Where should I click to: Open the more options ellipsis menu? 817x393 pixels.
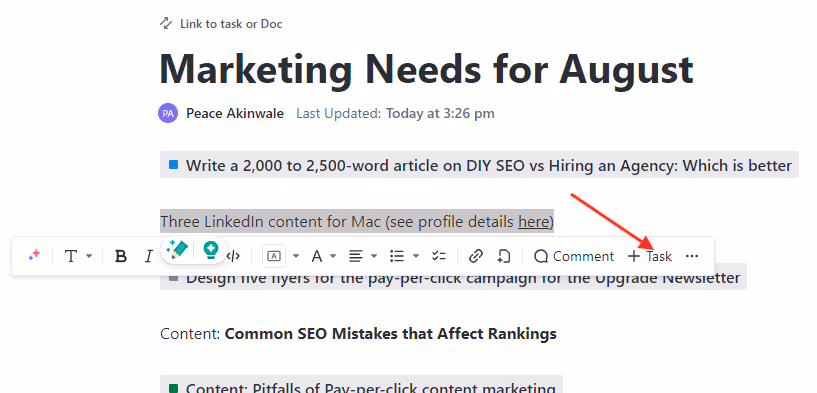tap(692, 256)
